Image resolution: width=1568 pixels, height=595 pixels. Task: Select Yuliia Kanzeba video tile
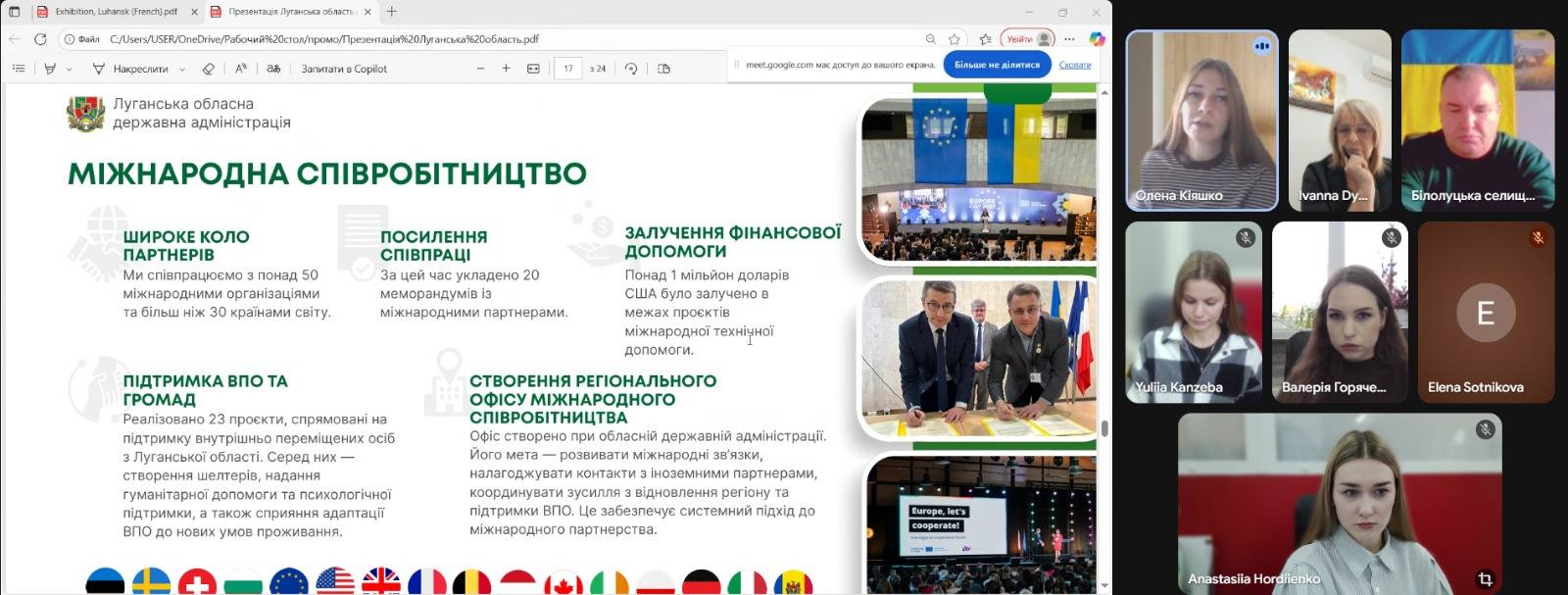(1194, 312)
